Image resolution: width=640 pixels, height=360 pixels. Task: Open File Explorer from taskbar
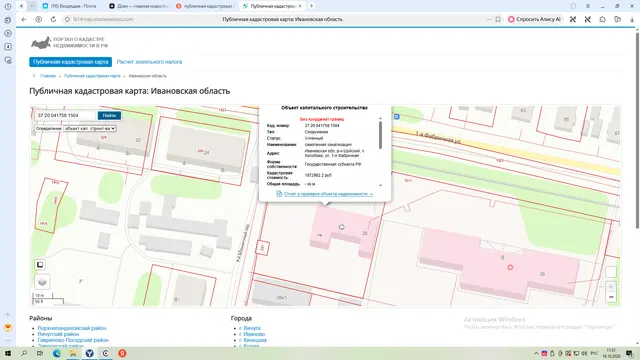click(73, 353)
